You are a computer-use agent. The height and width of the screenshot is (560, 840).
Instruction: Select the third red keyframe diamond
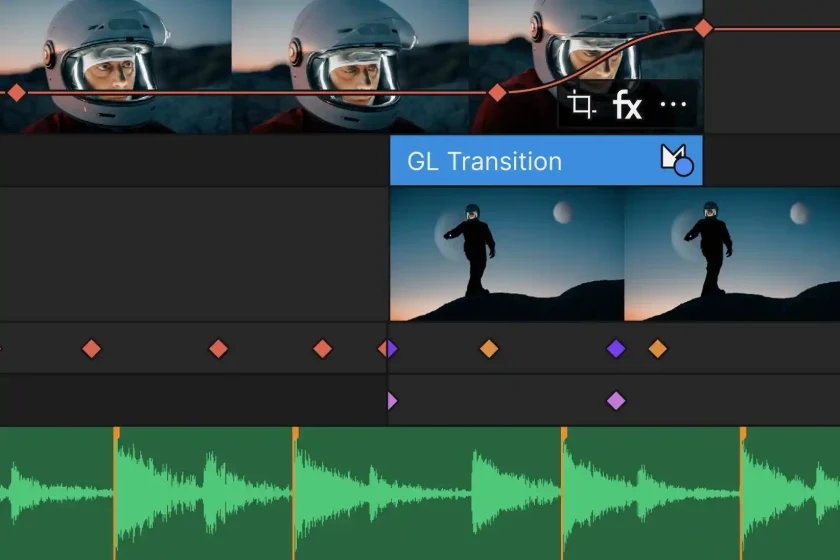tap(322, 349)
